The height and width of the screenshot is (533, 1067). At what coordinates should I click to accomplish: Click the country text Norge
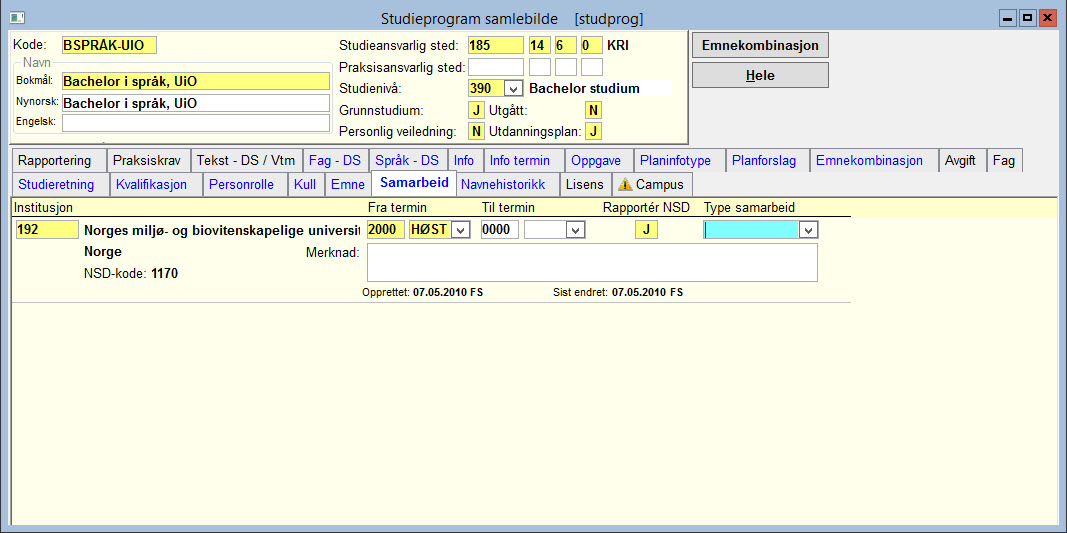point(102,251)
